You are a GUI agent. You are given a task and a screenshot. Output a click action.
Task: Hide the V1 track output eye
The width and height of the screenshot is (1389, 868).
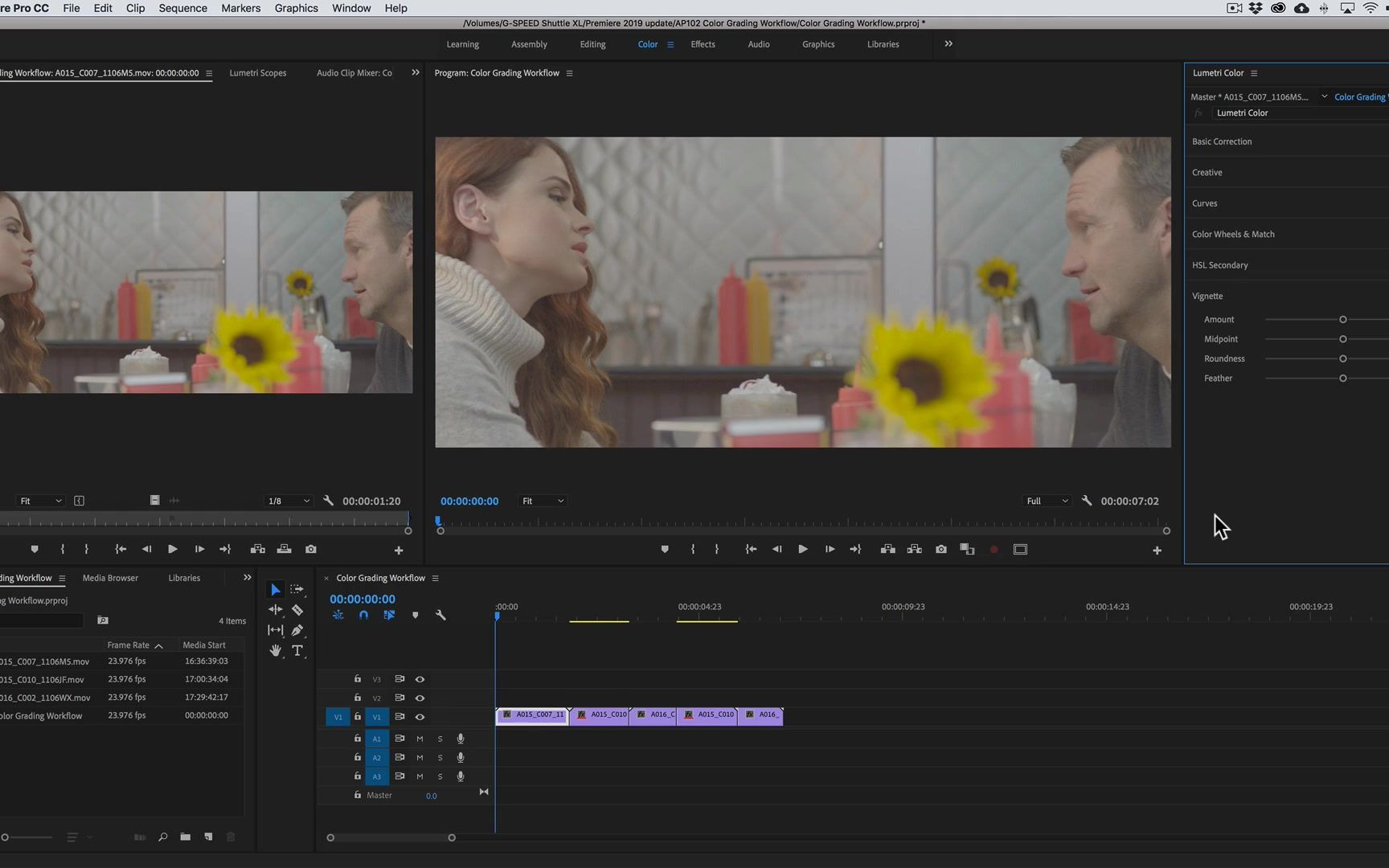[x=420, y=717]
